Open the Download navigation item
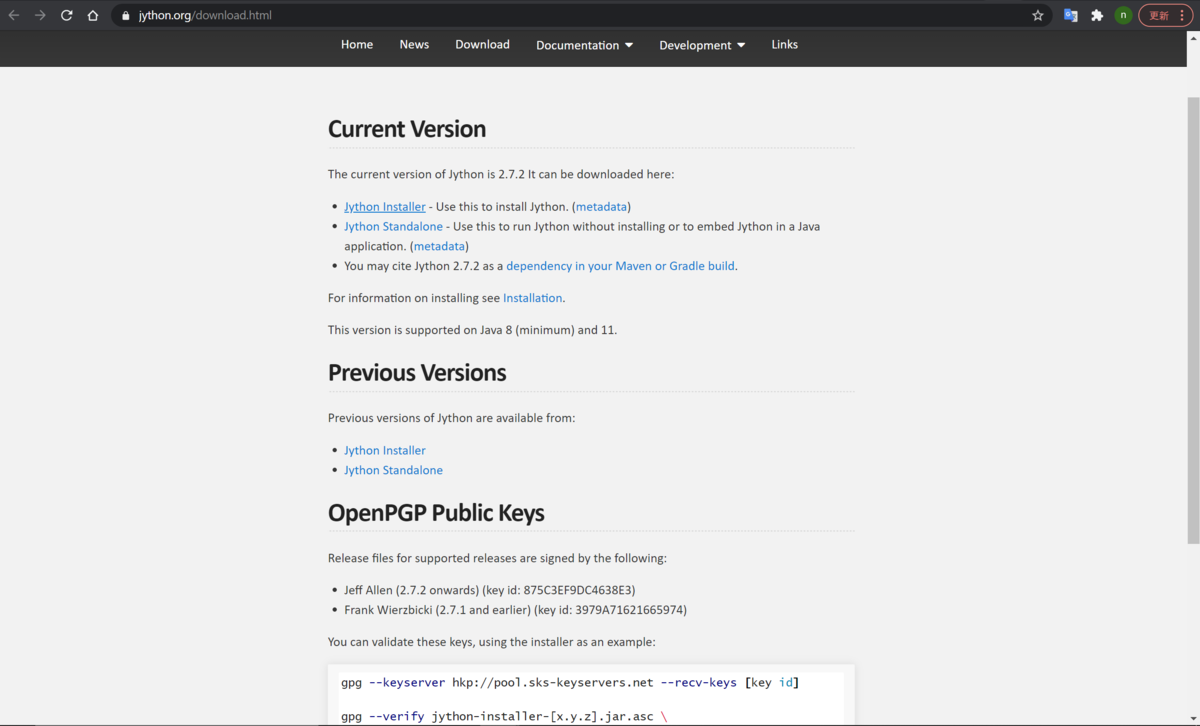Viewport: 1200px width, 726px height. (482, 44)
